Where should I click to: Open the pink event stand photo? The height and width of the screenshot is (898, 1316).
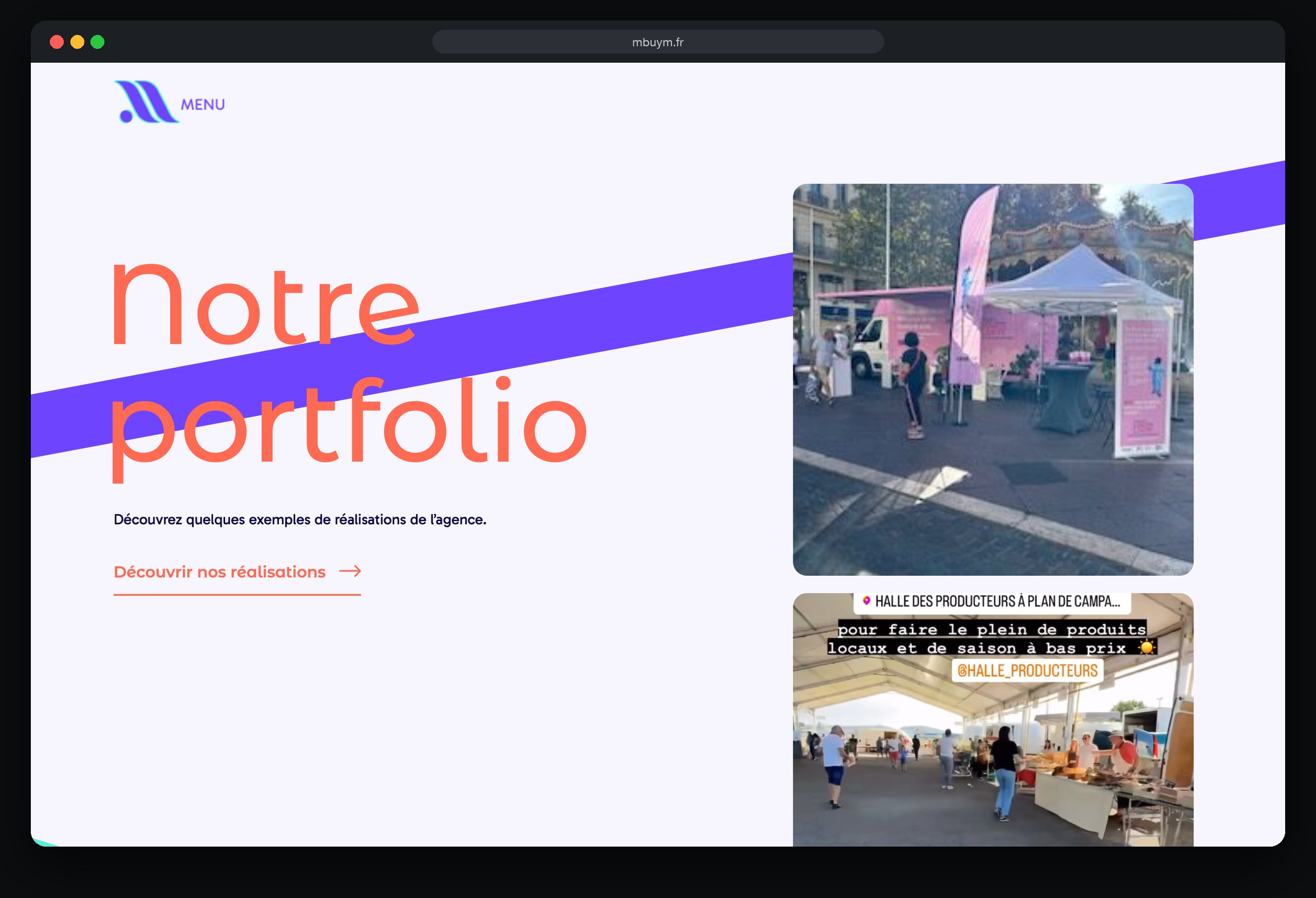point(993,379)
